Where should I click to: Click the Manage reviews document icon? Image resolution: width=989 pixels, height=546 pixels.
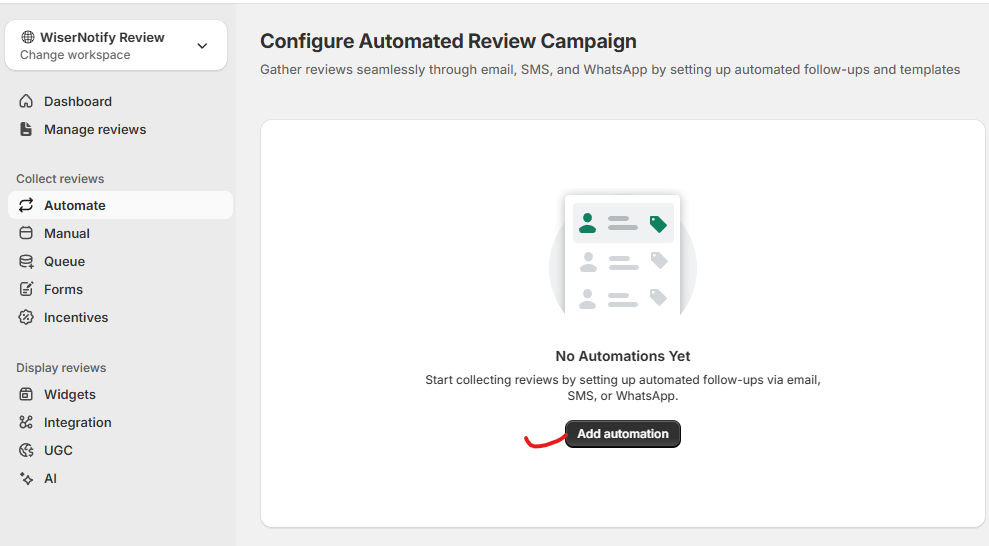click(27, 129)
